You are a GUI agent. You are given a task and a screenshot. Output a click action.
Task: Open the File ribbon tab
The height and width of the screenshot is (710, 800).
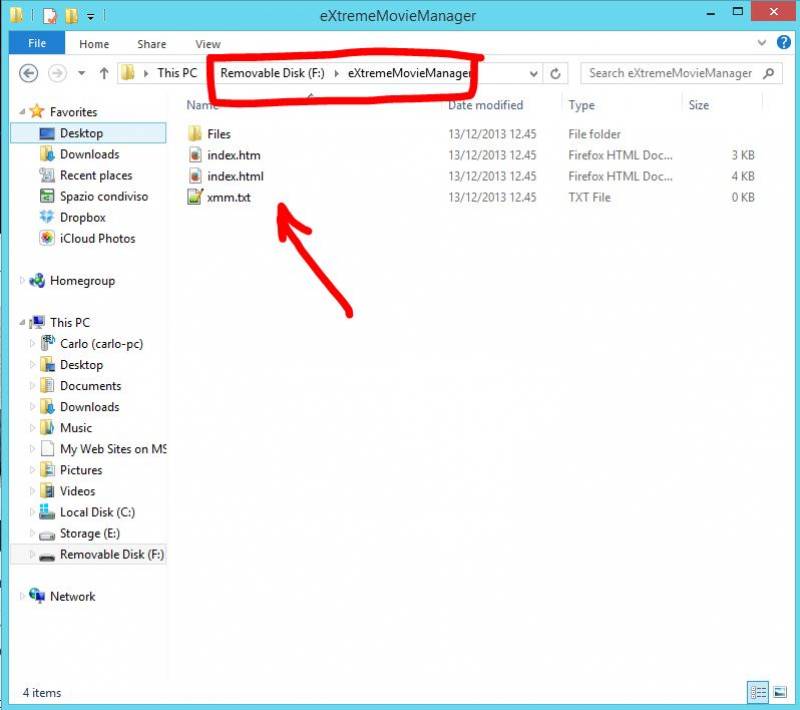tap(37, 43)
